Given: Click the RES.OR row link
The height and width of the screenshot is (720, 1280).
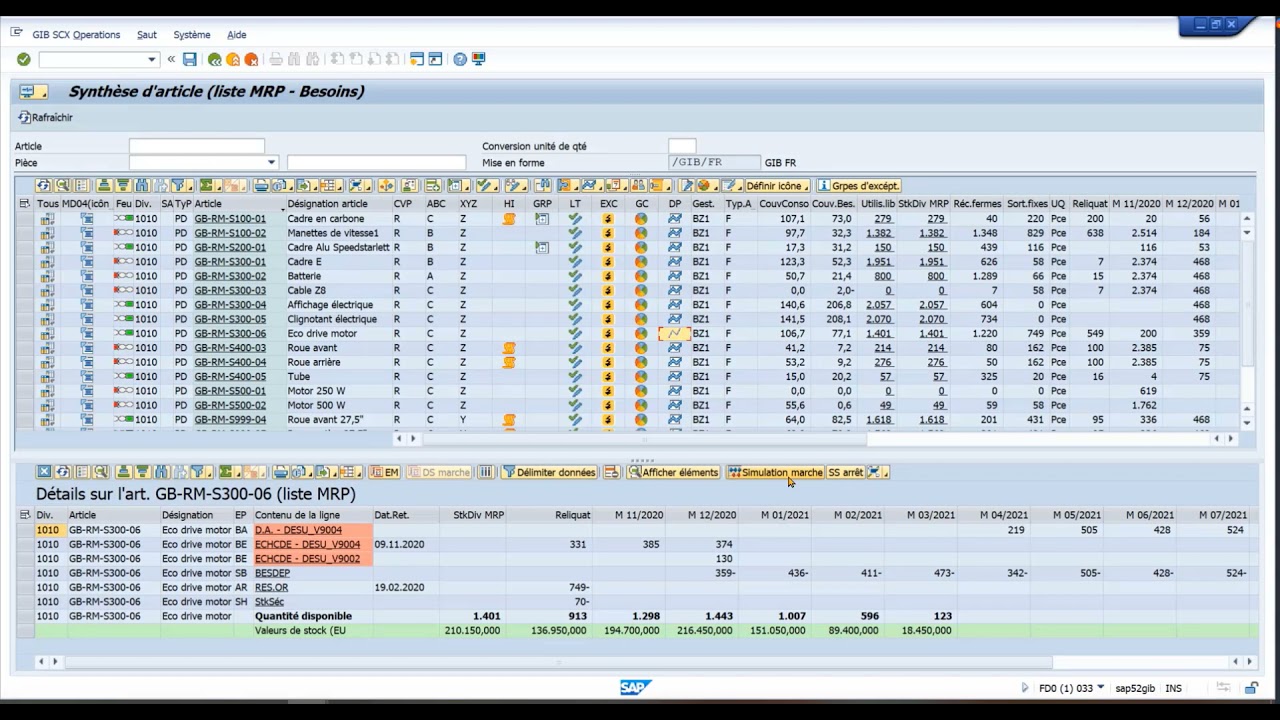Looking at the screenshot, I should click(271, 588).
